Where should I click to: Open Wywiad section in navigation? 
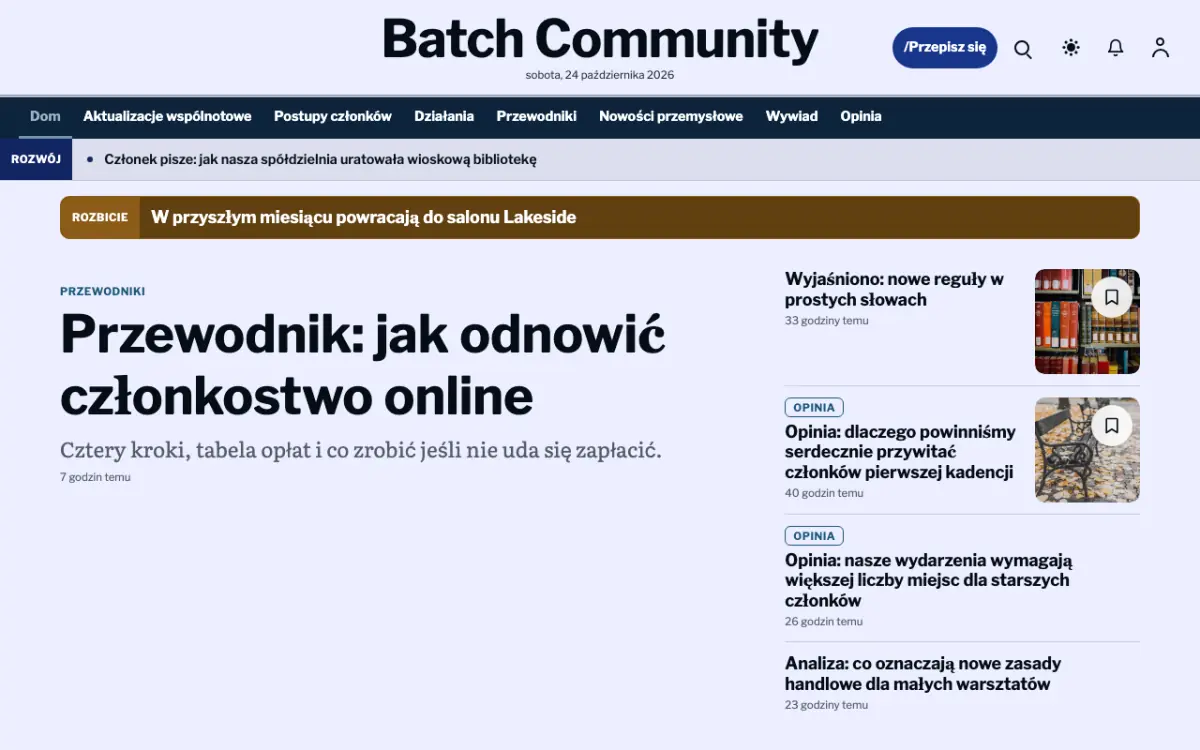point(792,116)
